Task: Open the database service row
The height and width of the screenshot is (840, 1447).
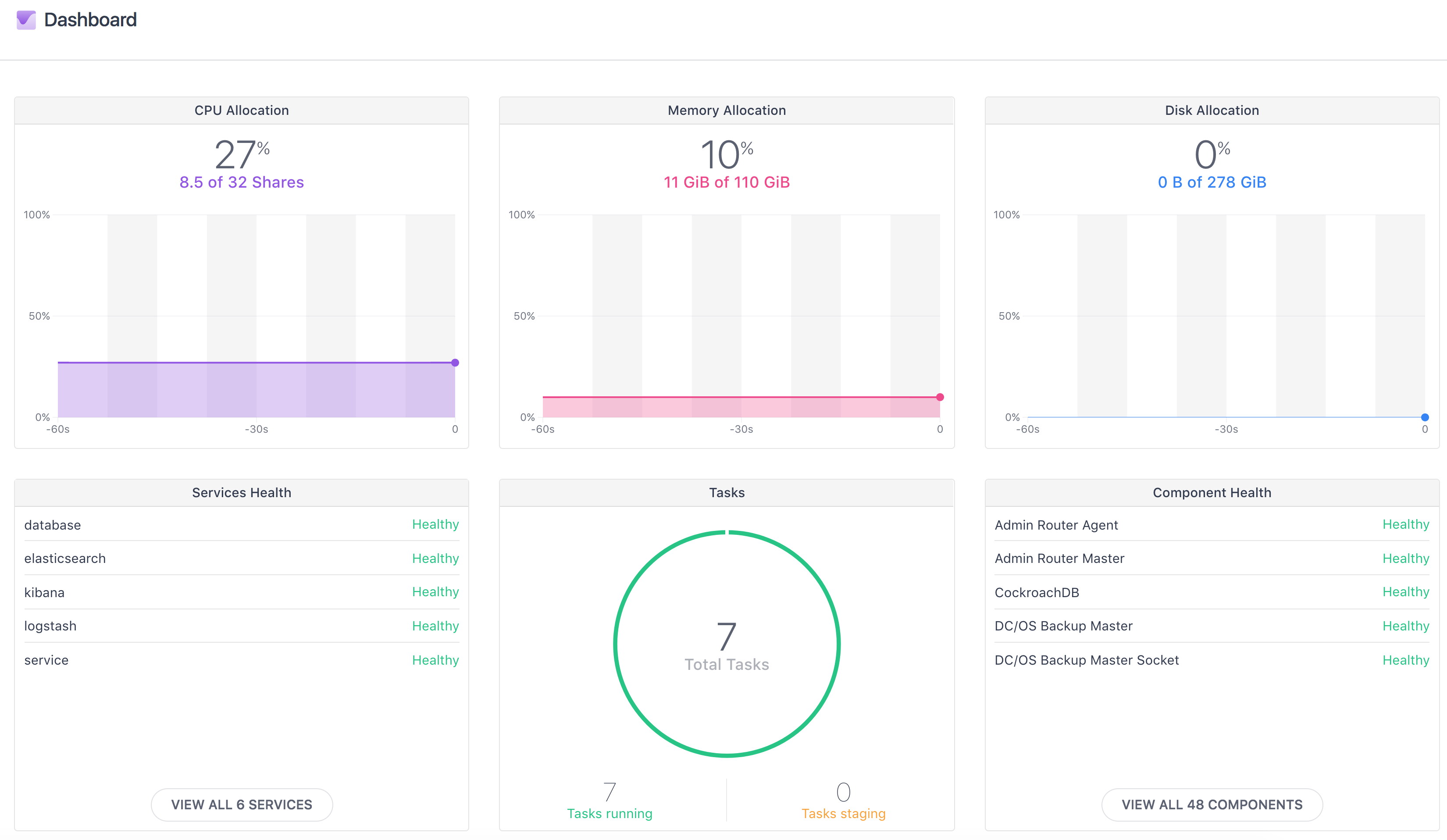Action: click(x=53, y=525)
